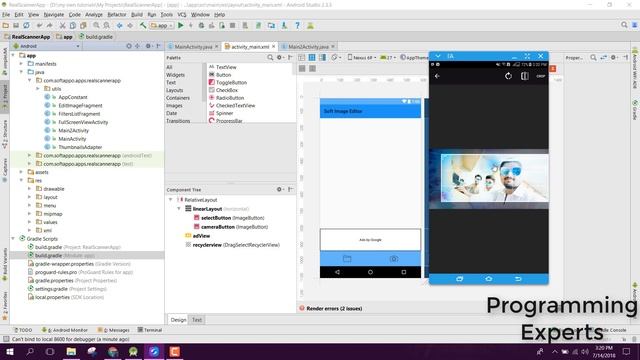Run the app with green play button
640x360 pixels.
coord(180,25)
